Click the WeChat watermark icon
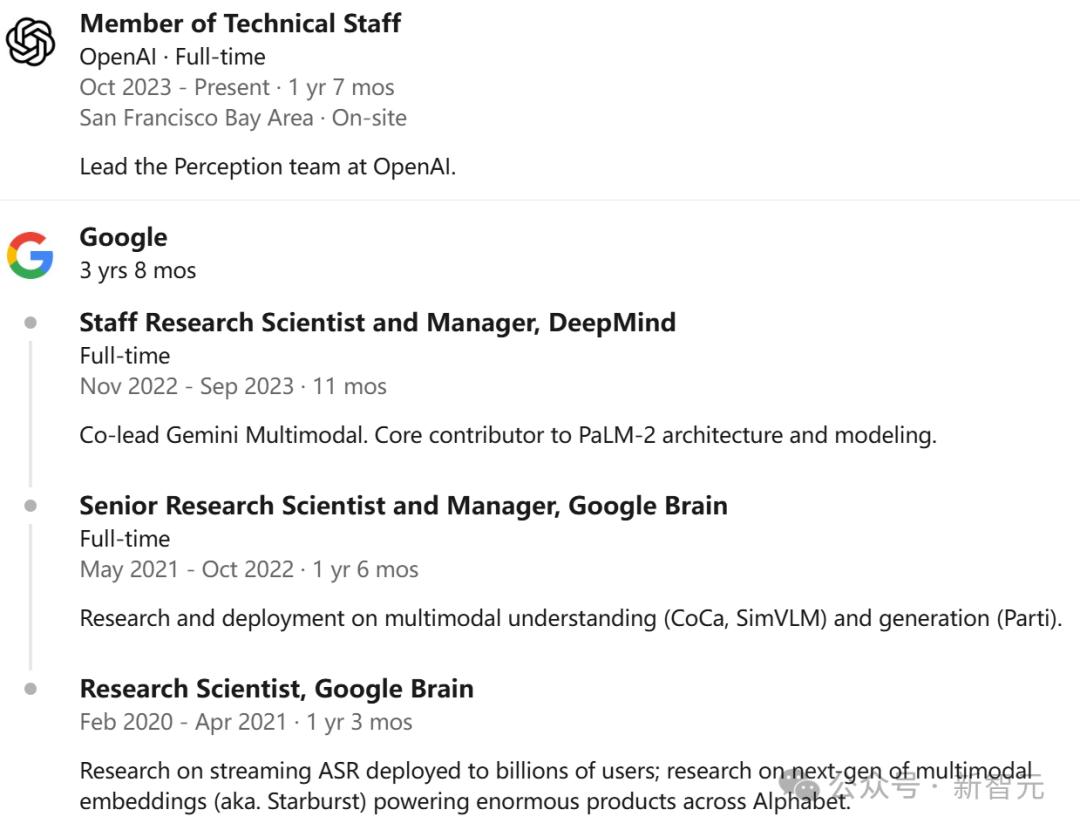The image size is (1080, 830). (x=801, y=786)
